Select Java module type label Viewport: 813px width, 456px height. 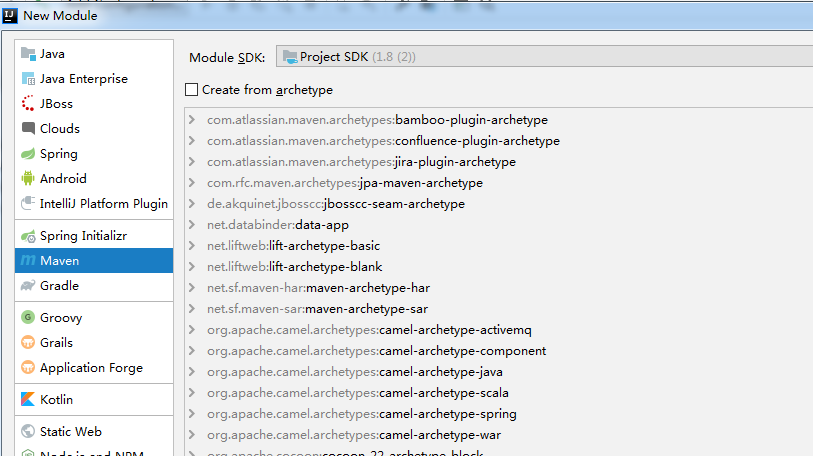click(x=52, y=54)
